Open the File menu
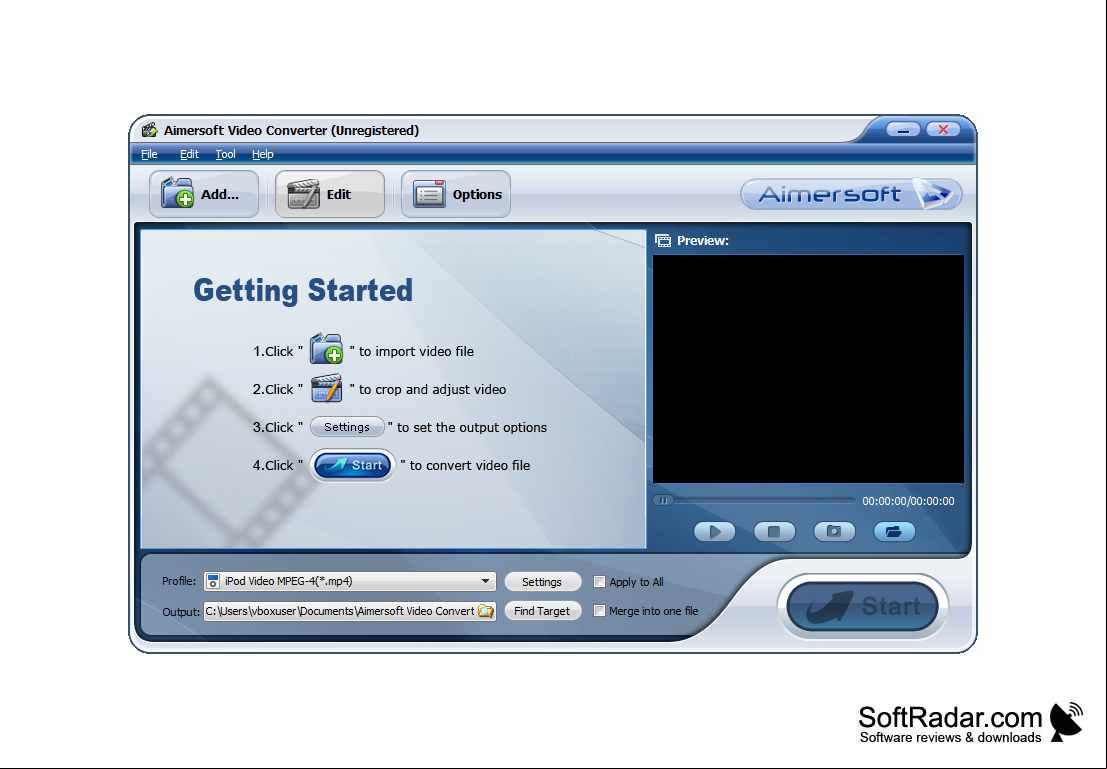The width and height of the screenshot is (1107, 769). pos(149,154)
